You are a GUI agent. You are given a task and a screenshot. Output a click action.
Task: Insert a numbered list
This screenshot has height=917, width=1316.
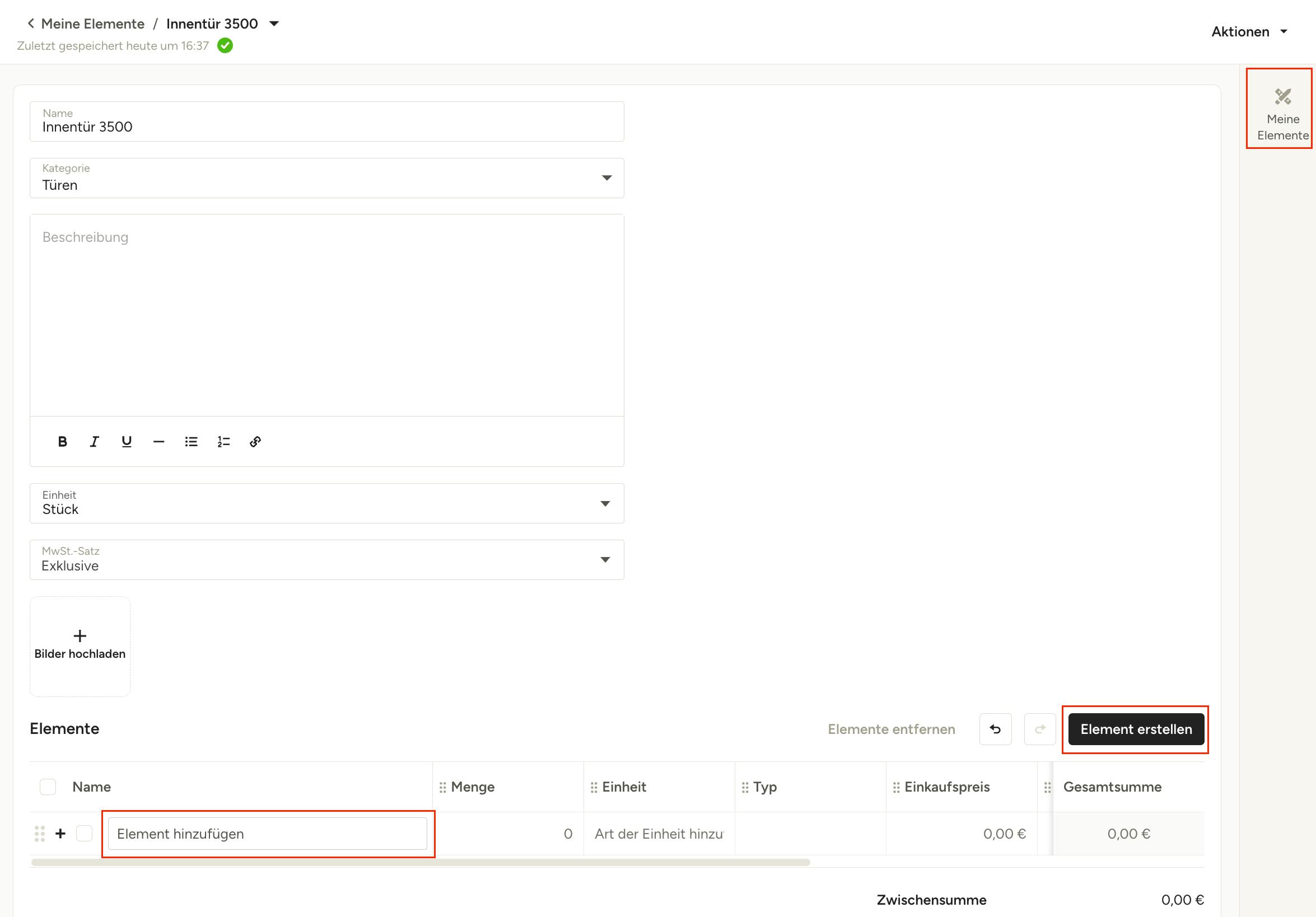[x=223, y=441]
